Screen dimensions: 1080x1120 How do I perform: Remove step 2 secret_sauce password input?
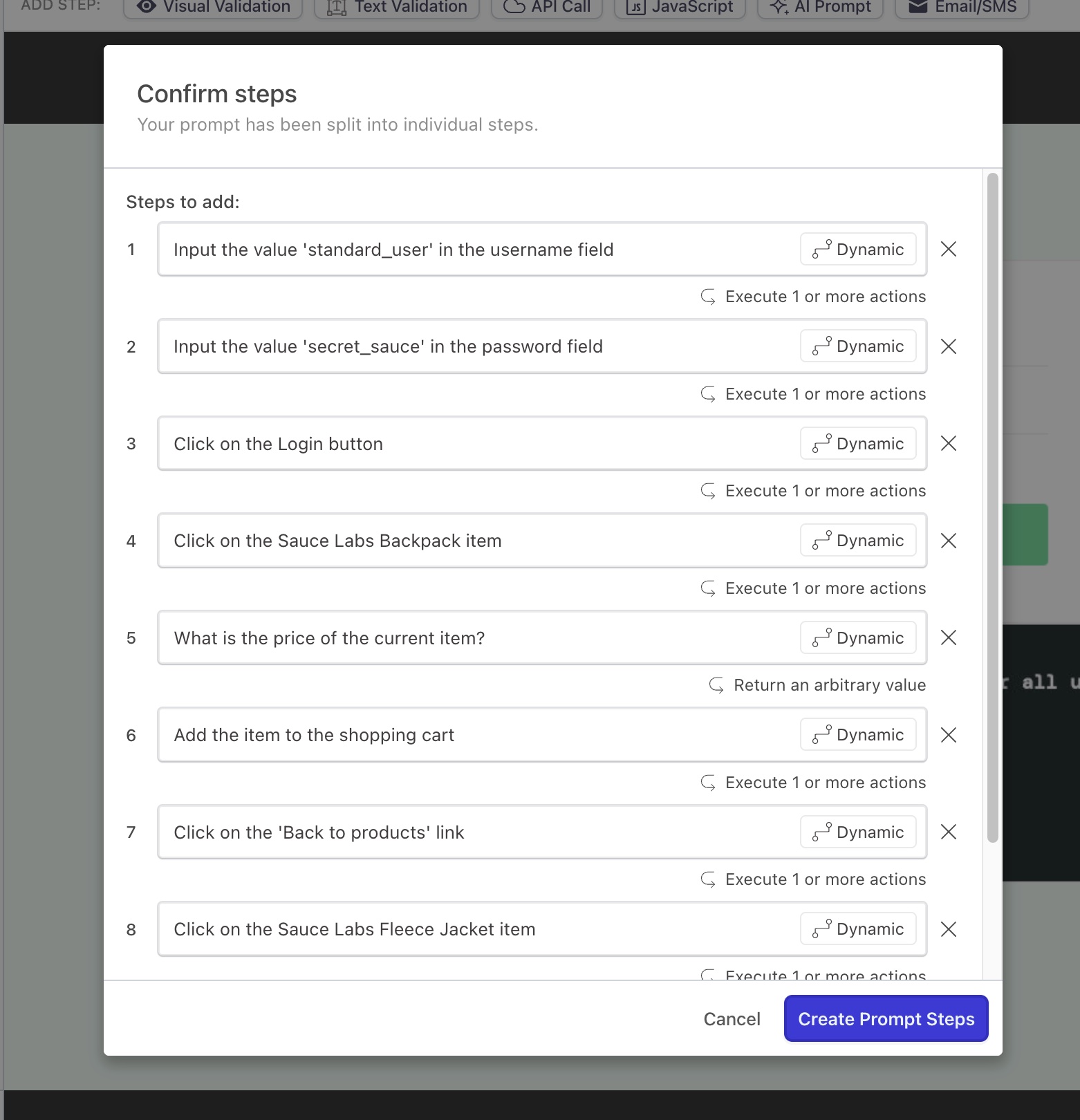tap(949, 346)
